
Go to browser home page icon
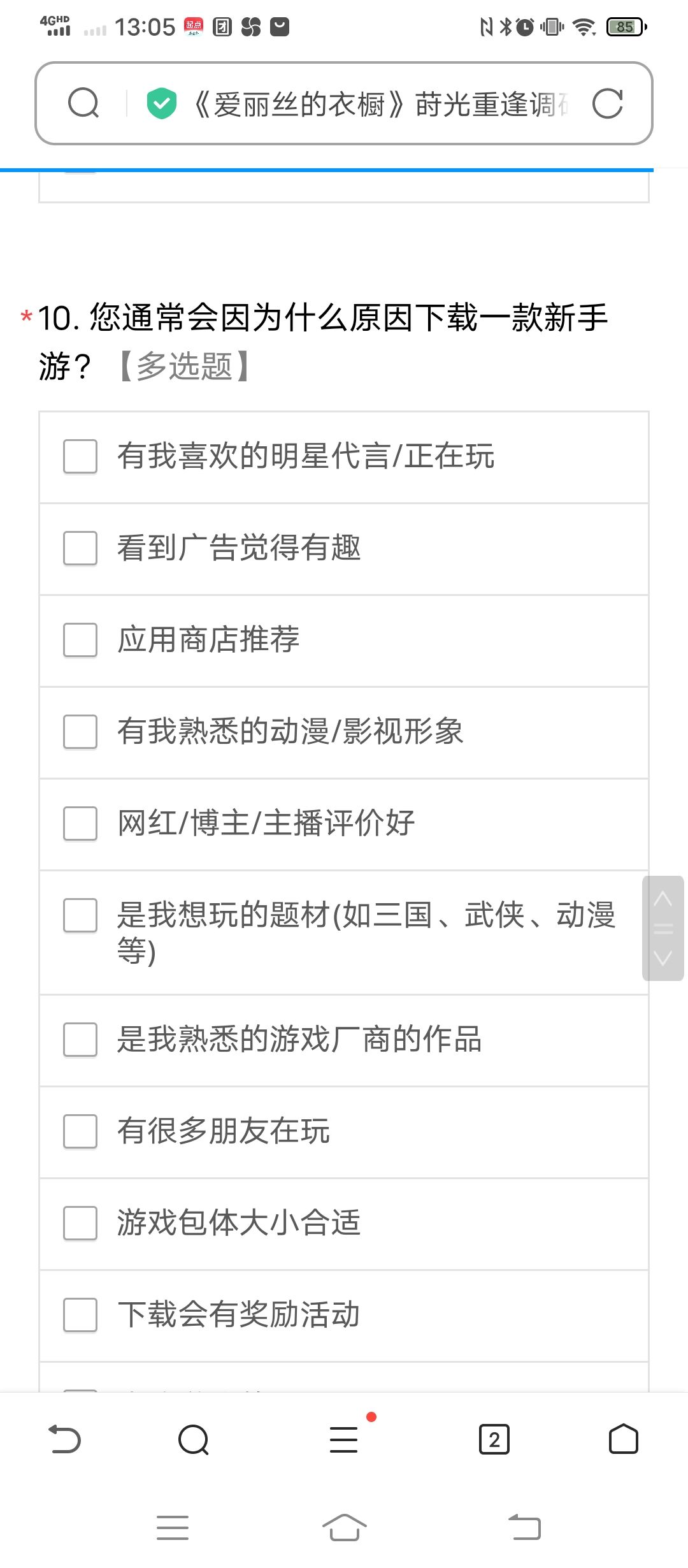point(623,1439)
